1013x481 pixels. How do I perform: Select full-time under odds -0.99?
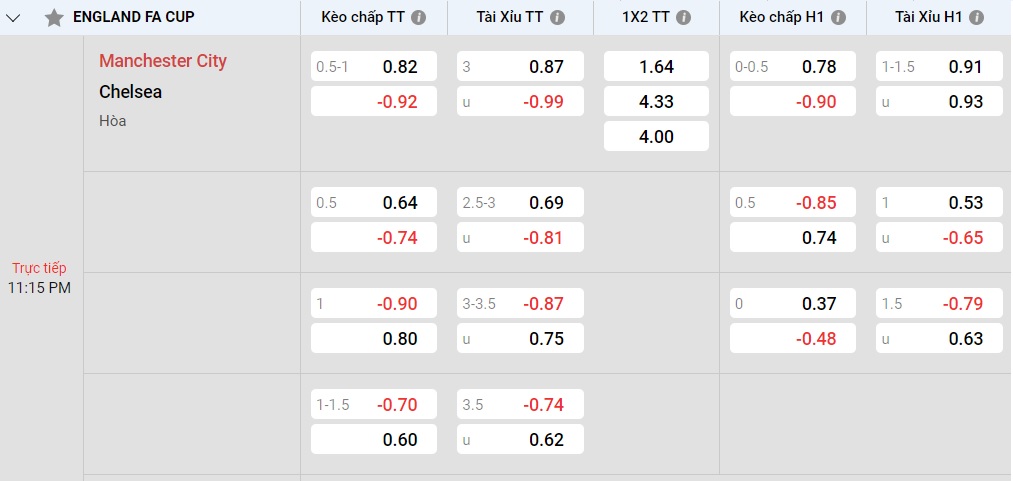tap(520, 101)
